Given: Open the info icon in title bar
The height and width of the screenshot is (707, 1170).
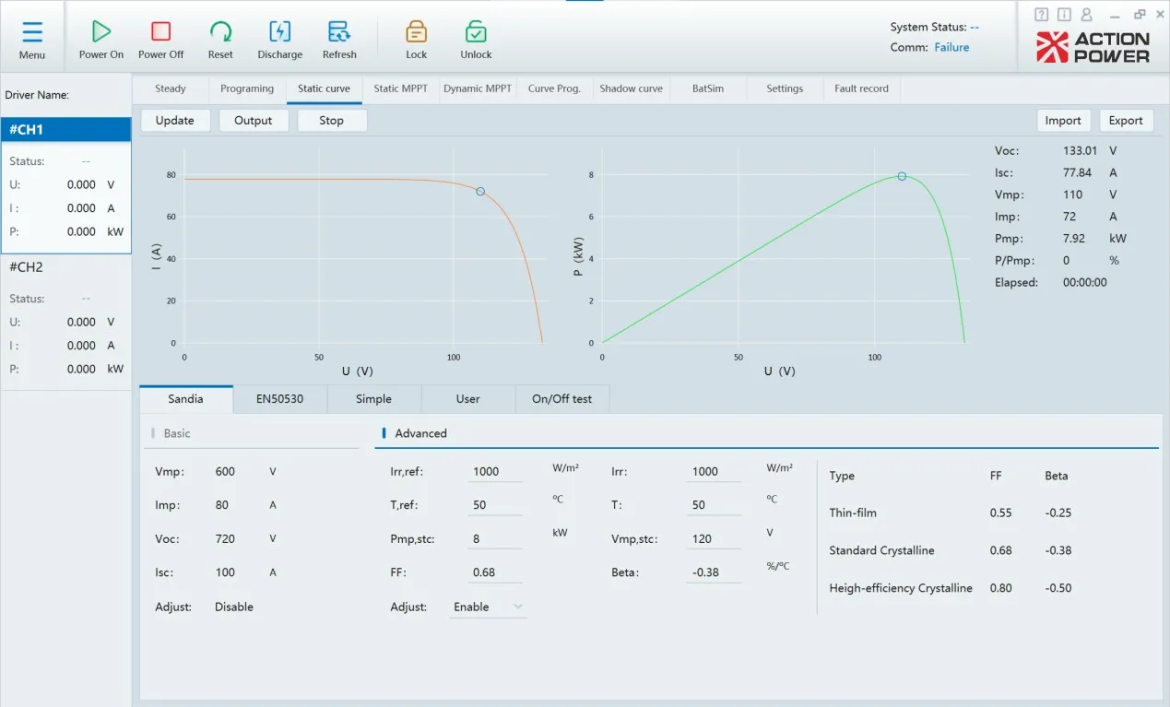Looking at the screenshot, I should (1064, 14).
